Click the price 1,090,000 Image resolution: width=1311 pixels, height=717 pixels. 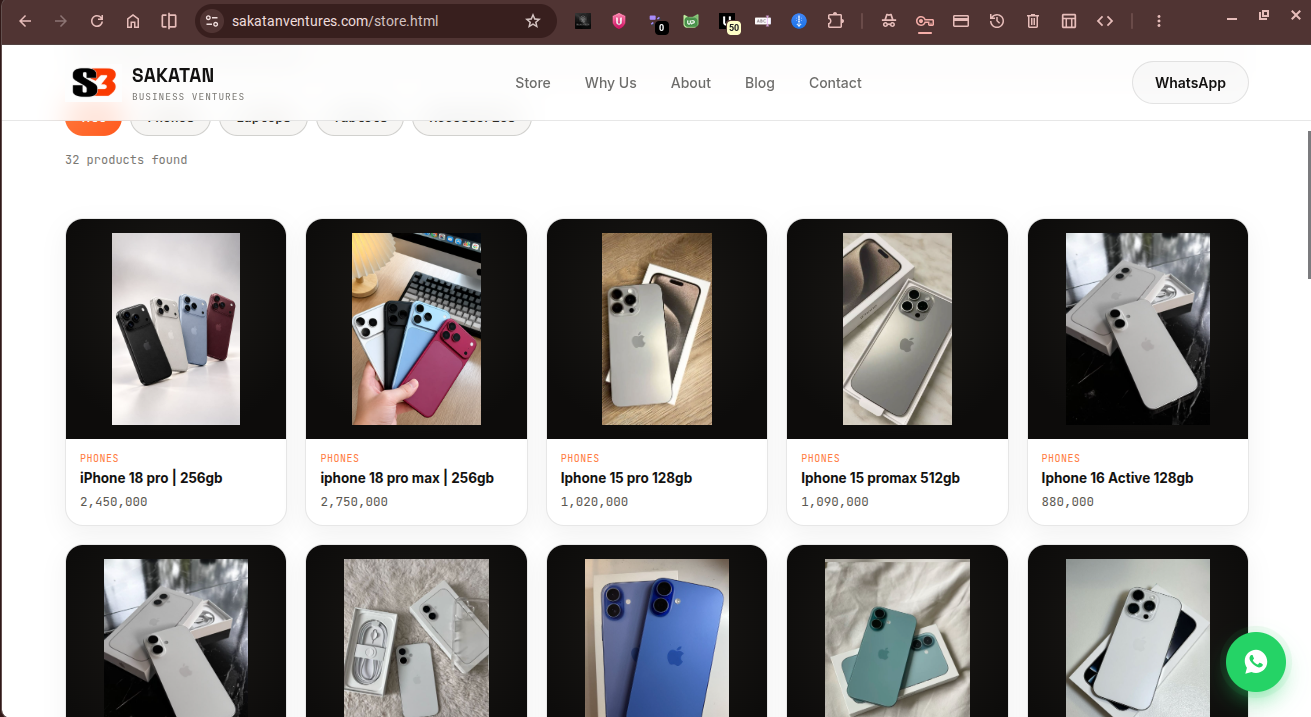coord(835,502)
